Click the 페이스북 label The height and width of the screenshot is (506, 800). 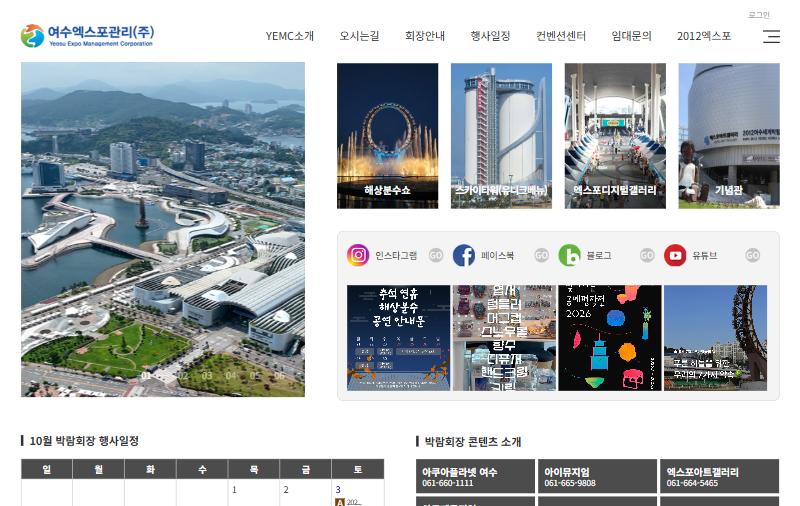point(497,256)
